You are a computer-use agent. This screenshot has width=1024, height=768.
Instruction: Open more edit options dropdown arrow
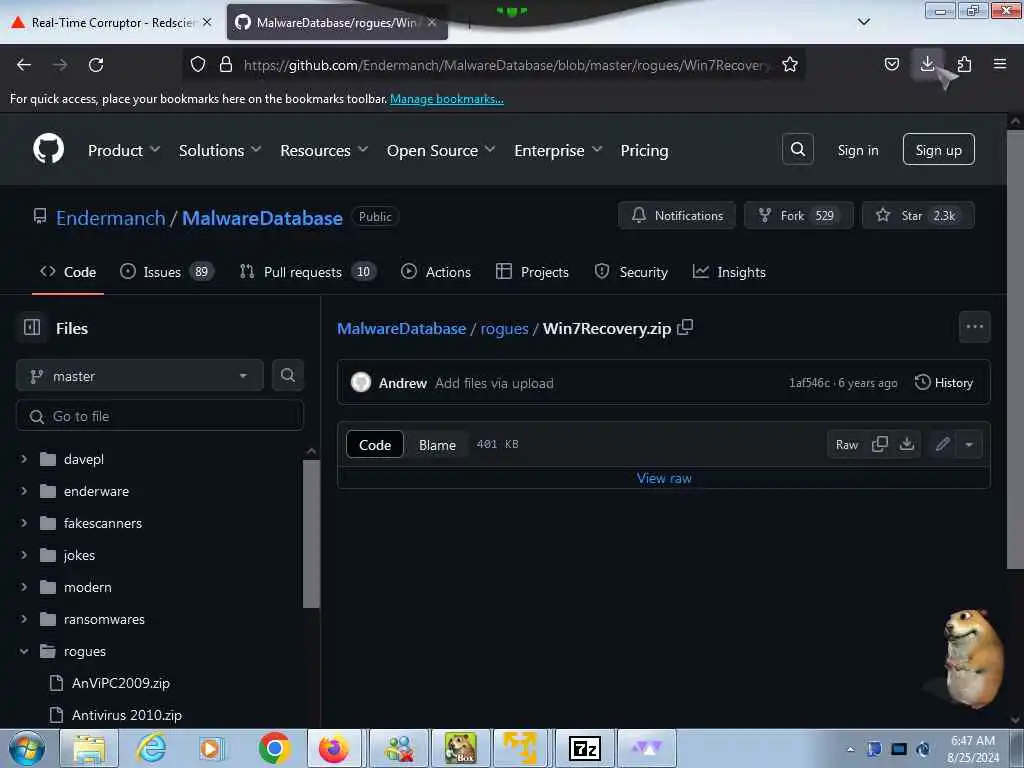pyautogui.click(x=969, y=444)
